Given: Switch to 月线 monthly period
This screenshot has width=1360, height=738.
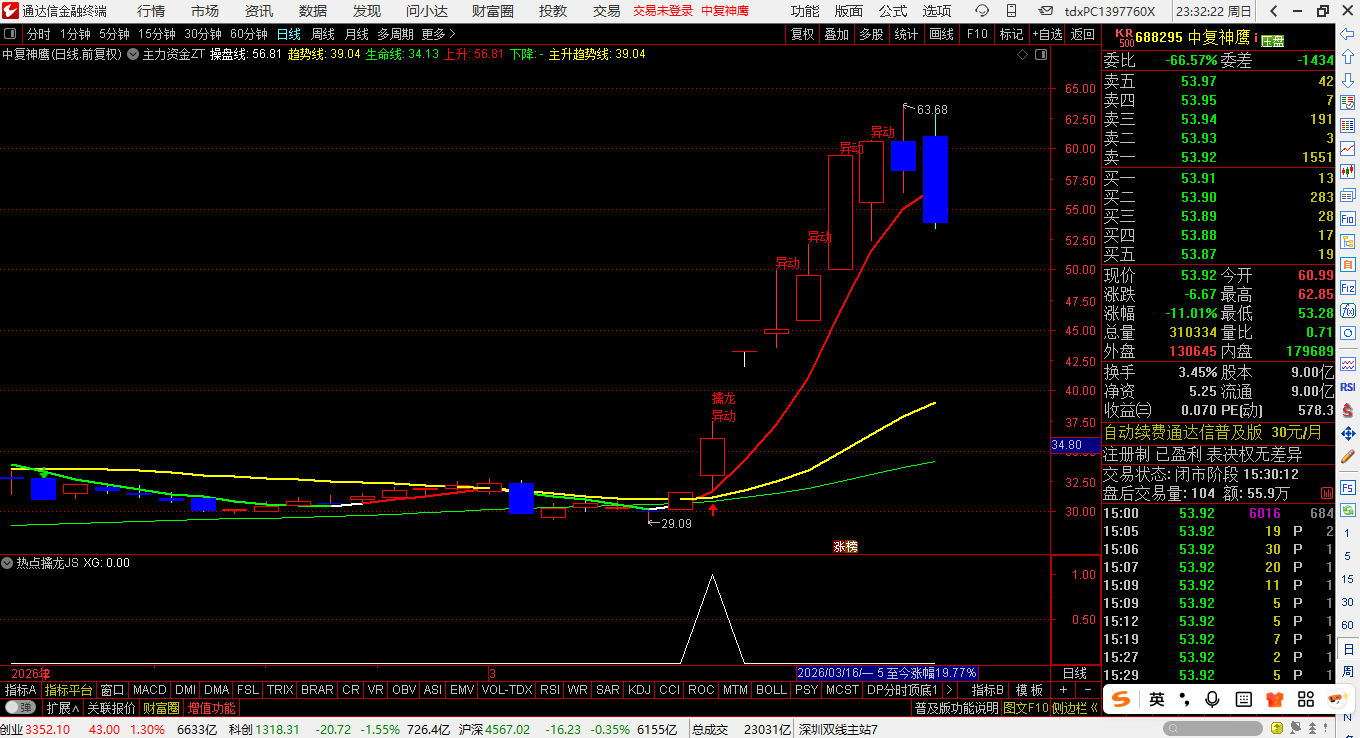Looking at the screenshot, I should [356, 34].
